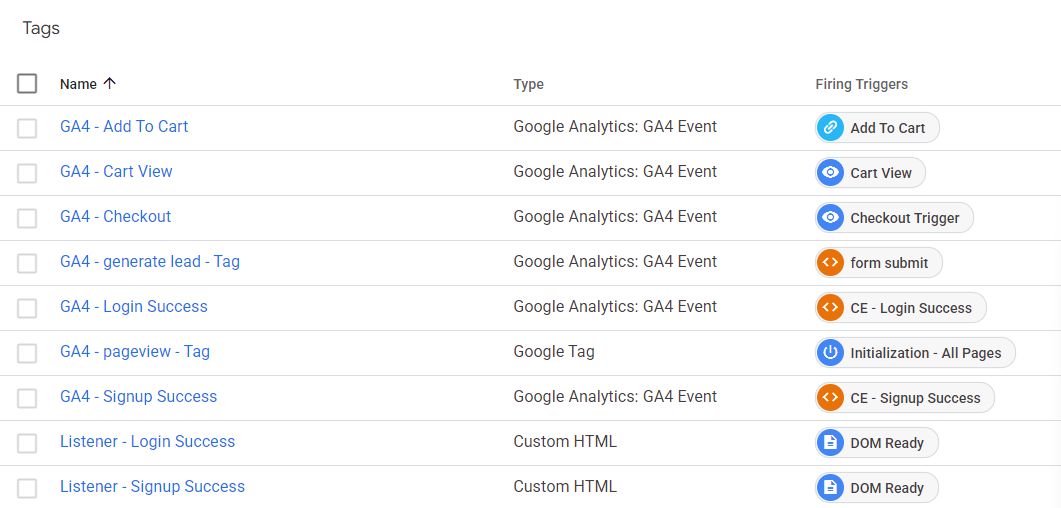Open the GA4 - Cart View tag
The width and height of the screenshot is (1061, 508).
click(116, 171)
